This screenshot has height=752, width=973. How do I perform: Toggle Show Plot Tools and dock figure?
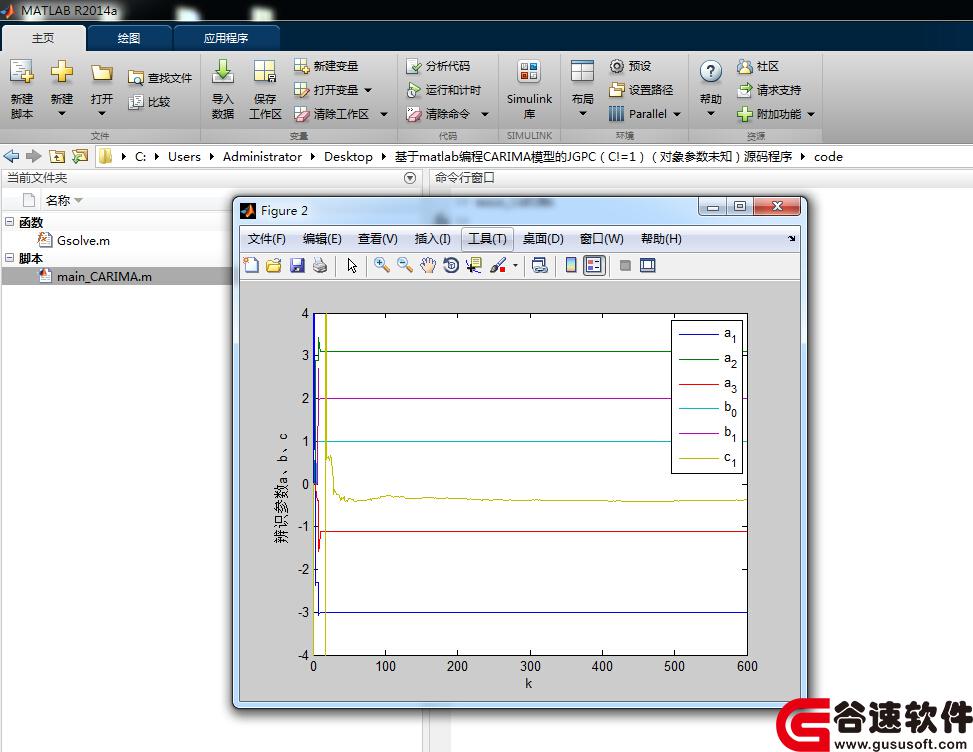[648, 266]
